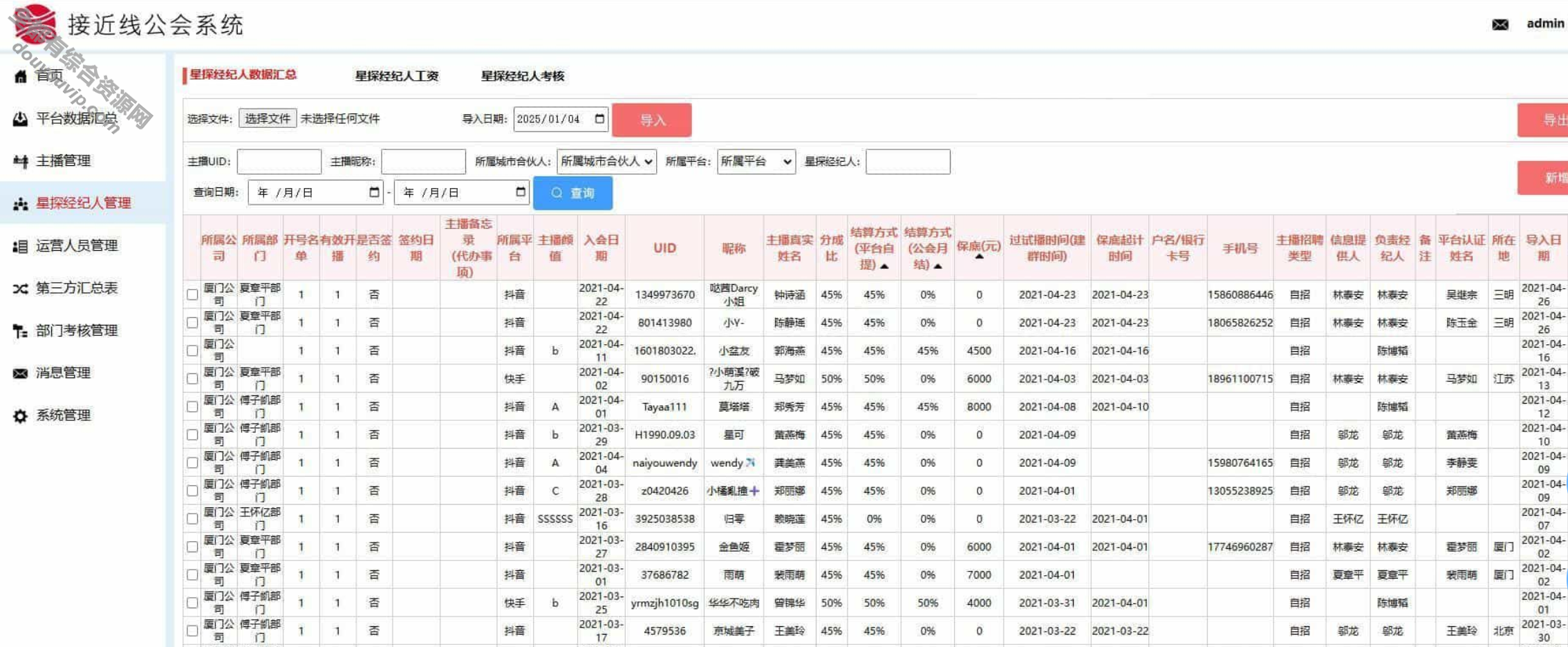Click the 主播管理 sidebar icon
This screenshot has height=647, width=1568.
tap(20, 161)
